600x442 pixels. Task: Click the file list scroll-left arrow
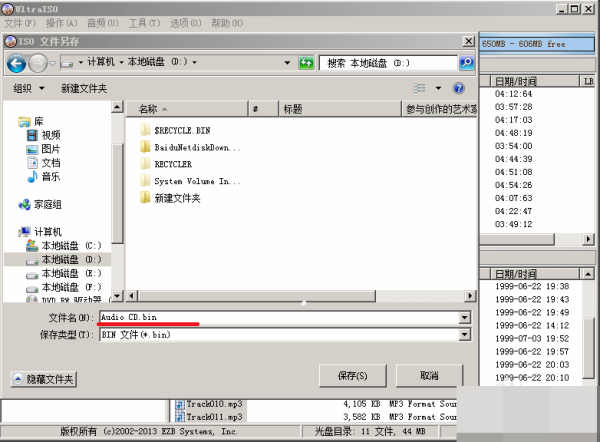coord(131,295)
